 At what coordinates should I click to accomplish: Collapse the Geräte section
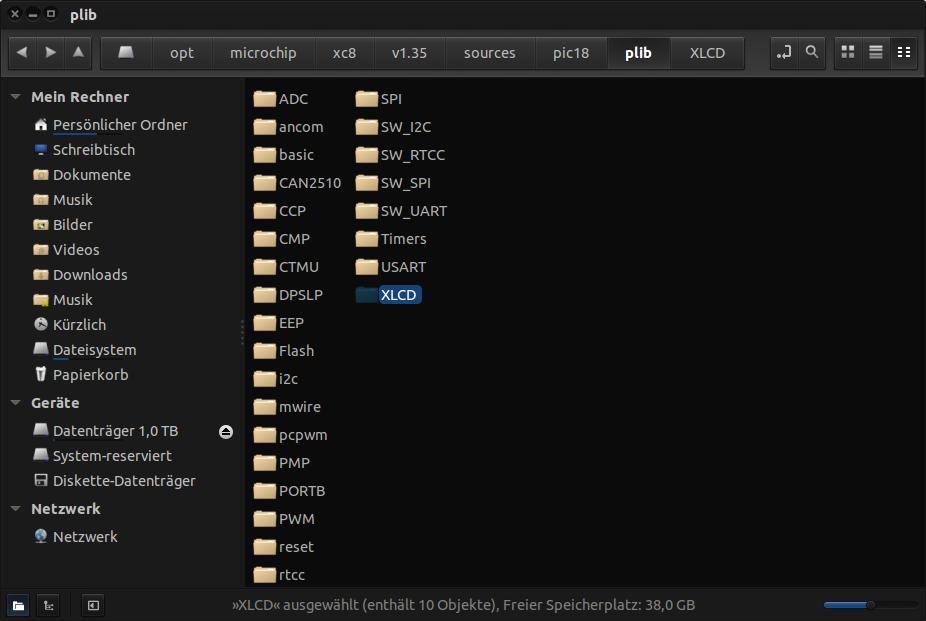point(16,403)
